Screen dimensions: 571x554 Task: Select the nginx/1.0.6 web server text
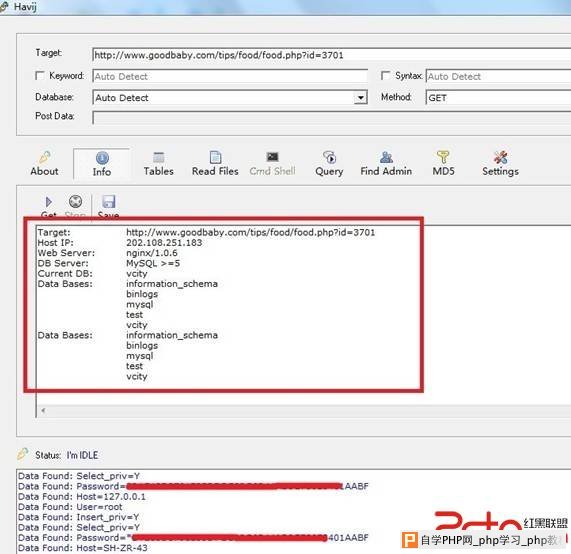[x=152, y=253]
